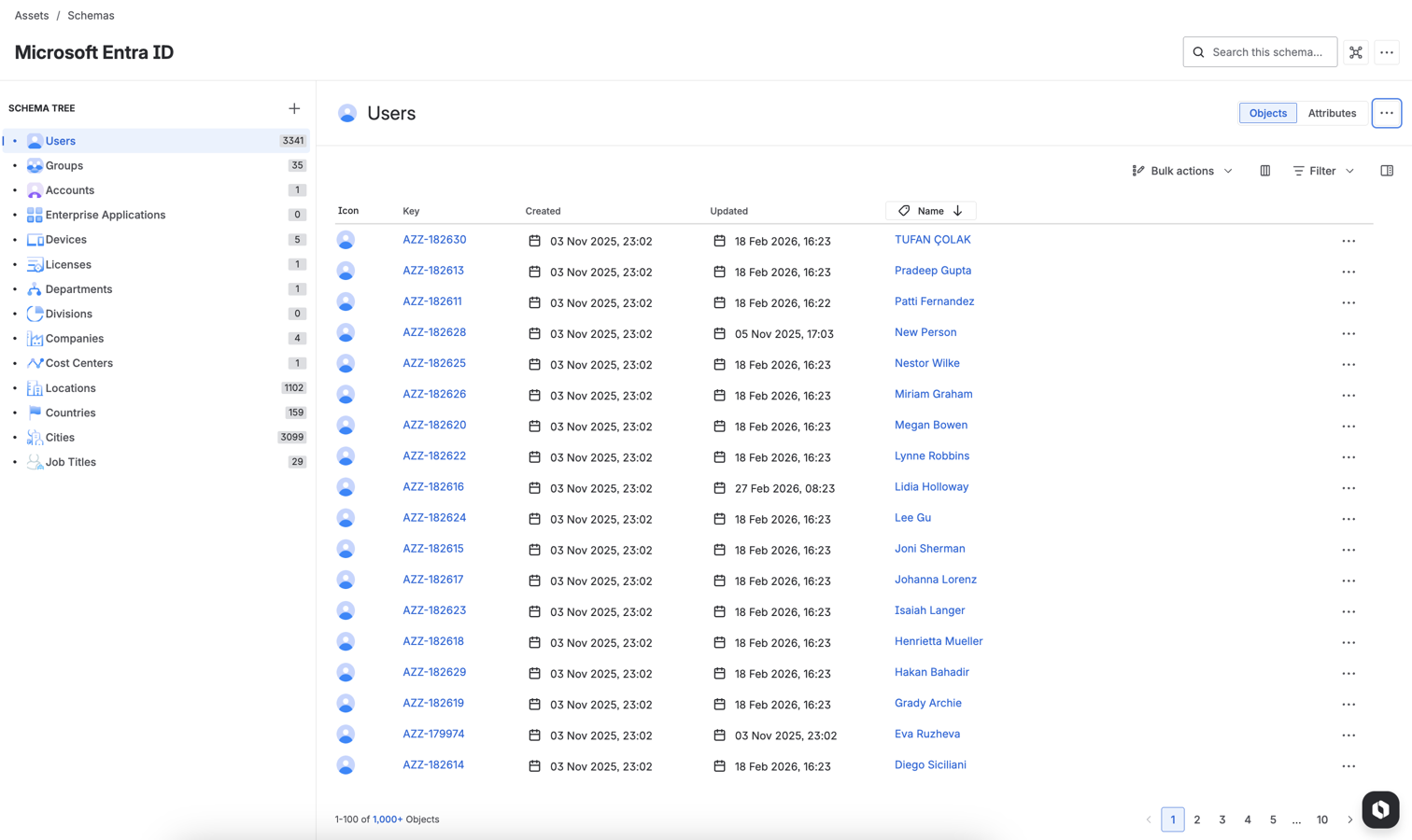Go to page 3 of results

point(1221,819)
